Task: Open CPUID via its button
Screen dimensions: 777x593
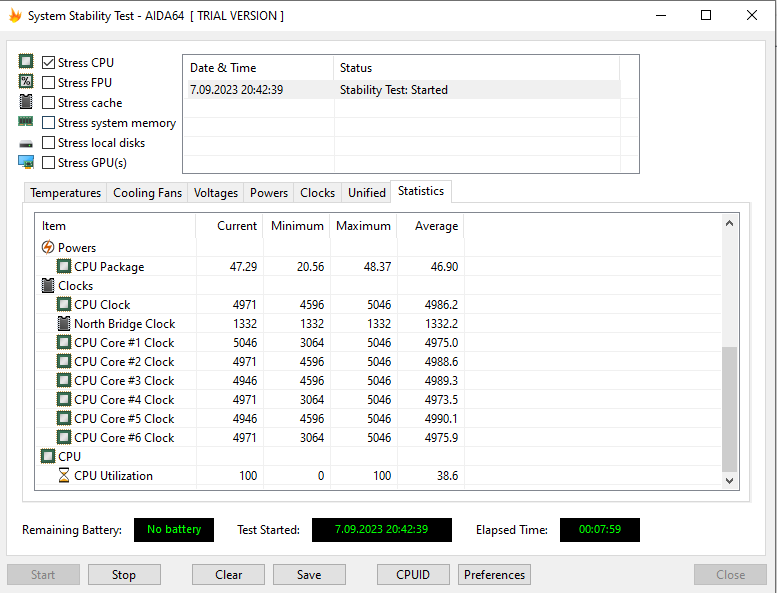Action: pyautogui.click(x=413, y=575)
